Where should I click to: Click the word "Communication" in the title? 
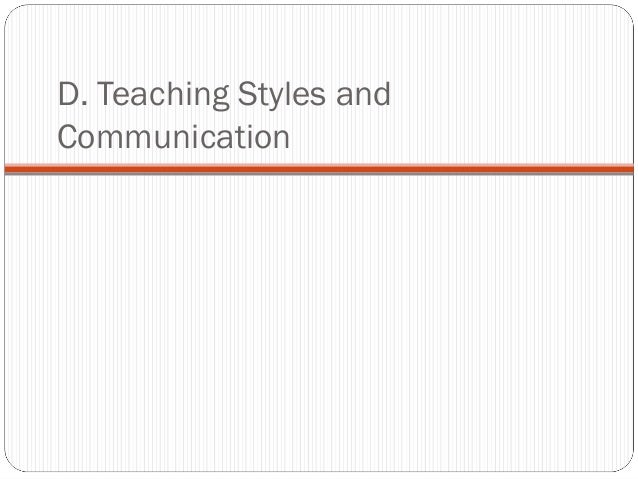[x=174, y=137]
